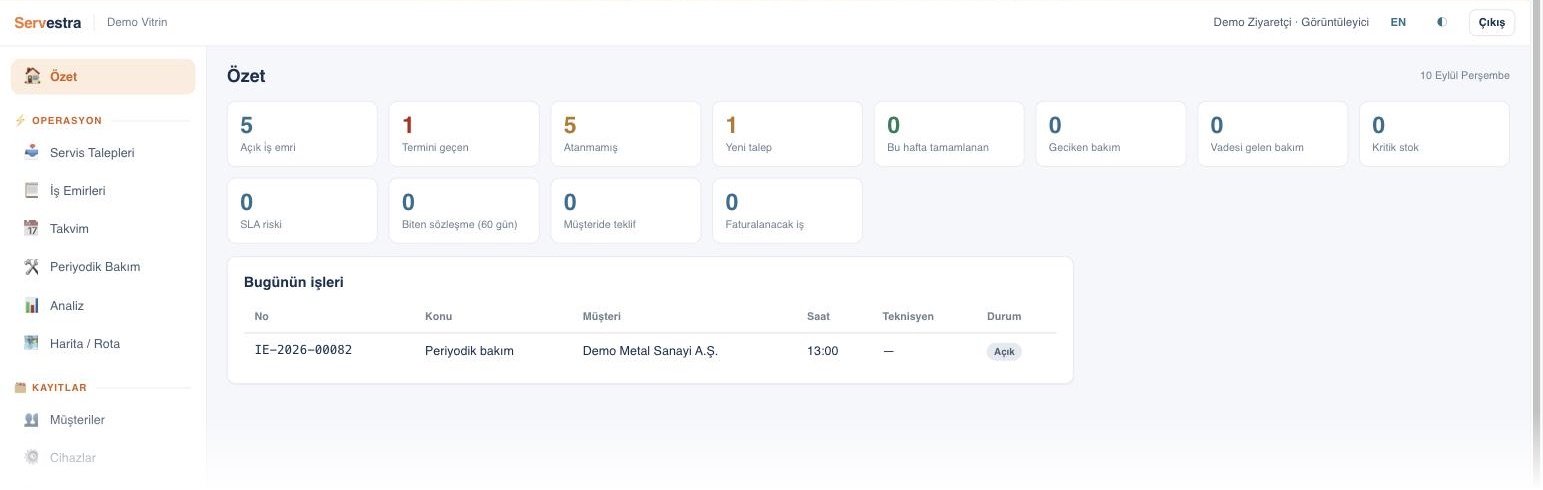Log out with the Çıkış button
1543x490 pixels.
(1491, 22)
